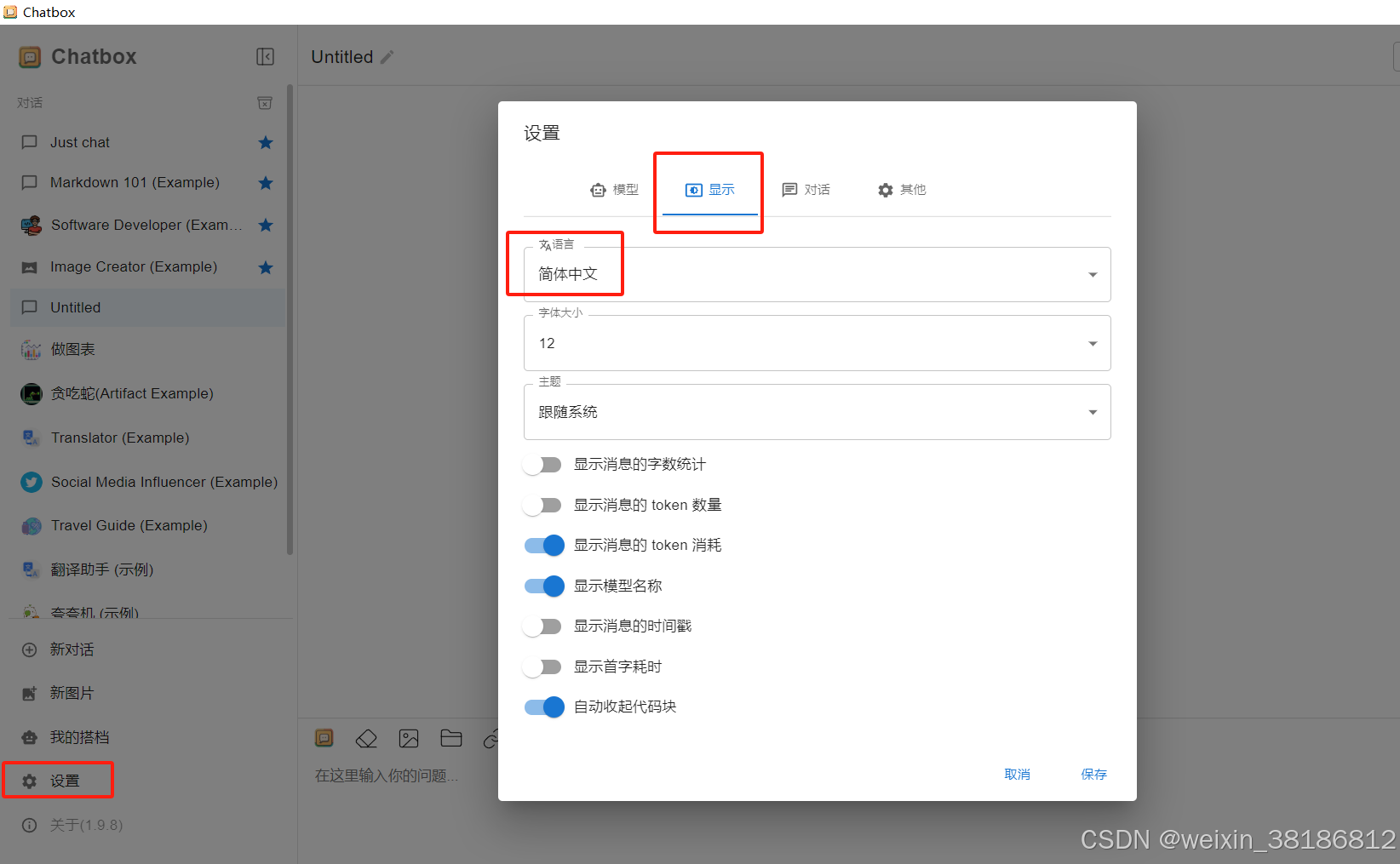Click the star next to Just chat
The height and width of the screenshot is (864, 1400).
point(266,142)
